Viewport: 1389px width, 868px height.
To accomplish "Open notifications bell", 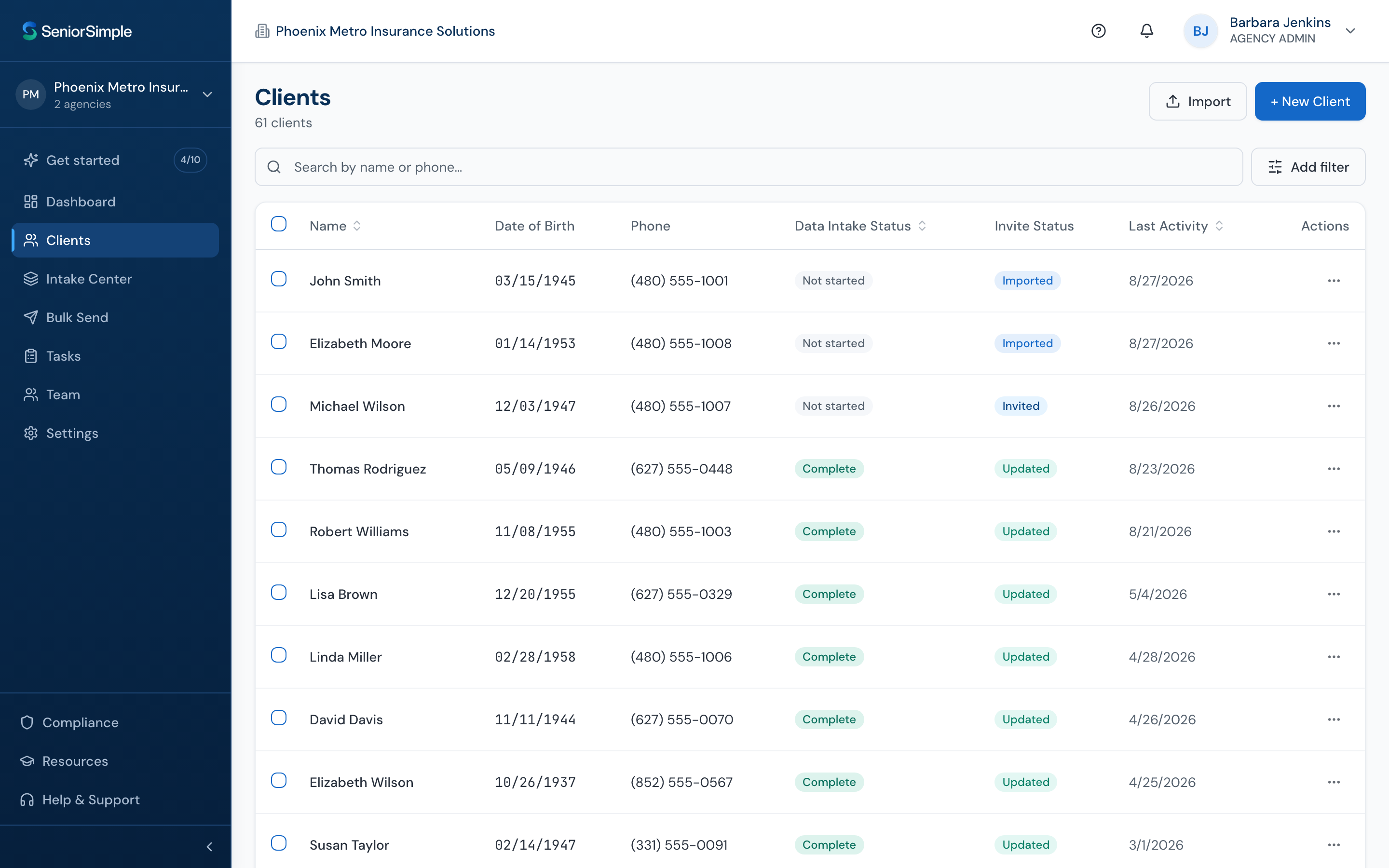I will (x=1146, y=31).
